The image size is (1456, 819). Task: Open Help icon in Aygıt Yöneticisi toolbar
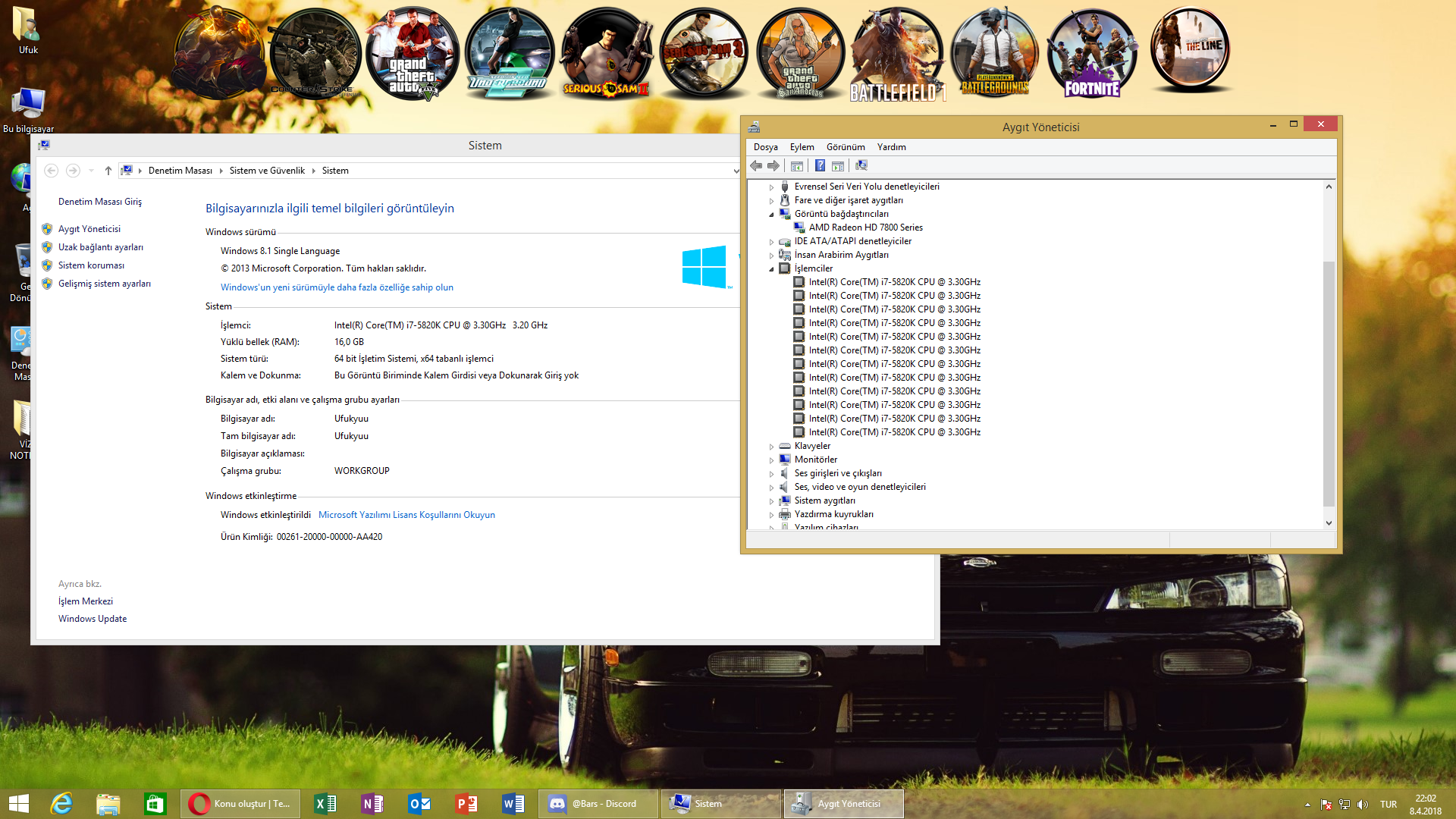[820, 165]
